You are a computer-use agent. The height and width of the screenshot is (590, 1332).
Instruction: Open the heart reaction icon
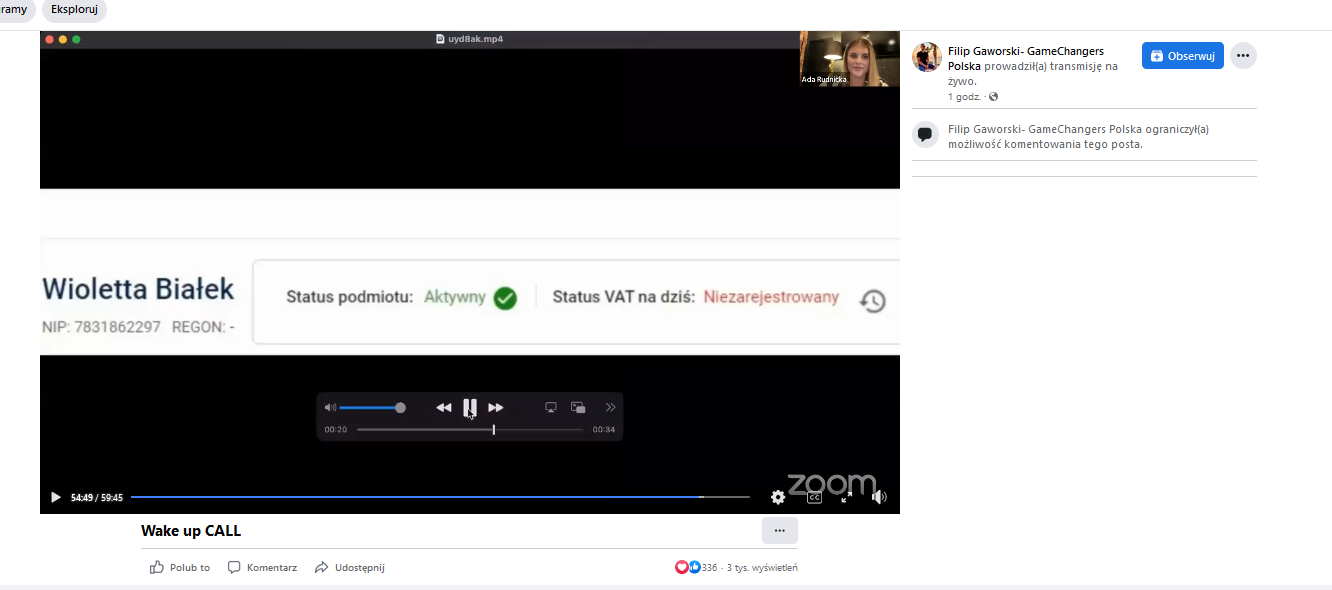tap(682, 567)
